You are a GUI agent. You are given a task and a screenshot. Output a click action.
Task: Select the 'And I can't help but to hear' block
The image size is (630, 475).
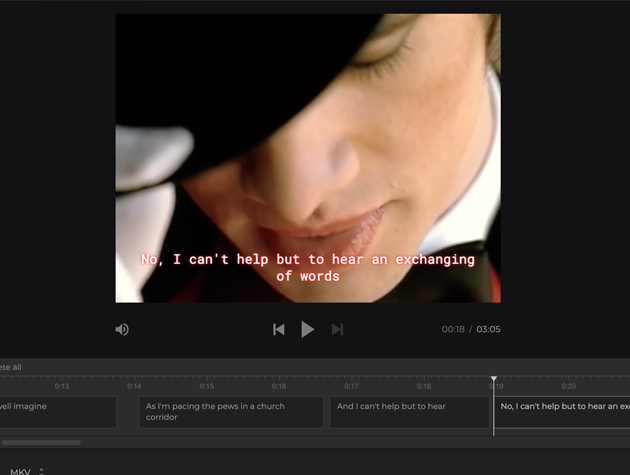pyautogui.click(x=410, y=412)
